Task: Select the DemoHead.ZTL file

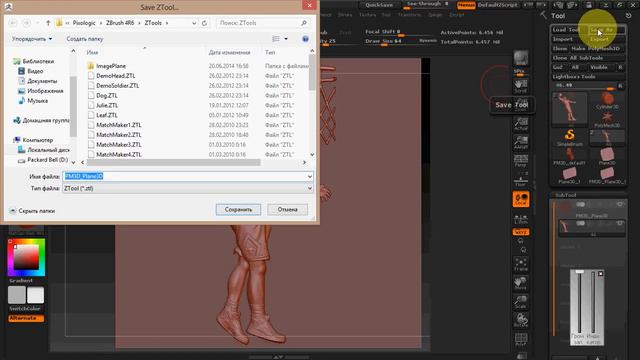Action: point(116,76)
